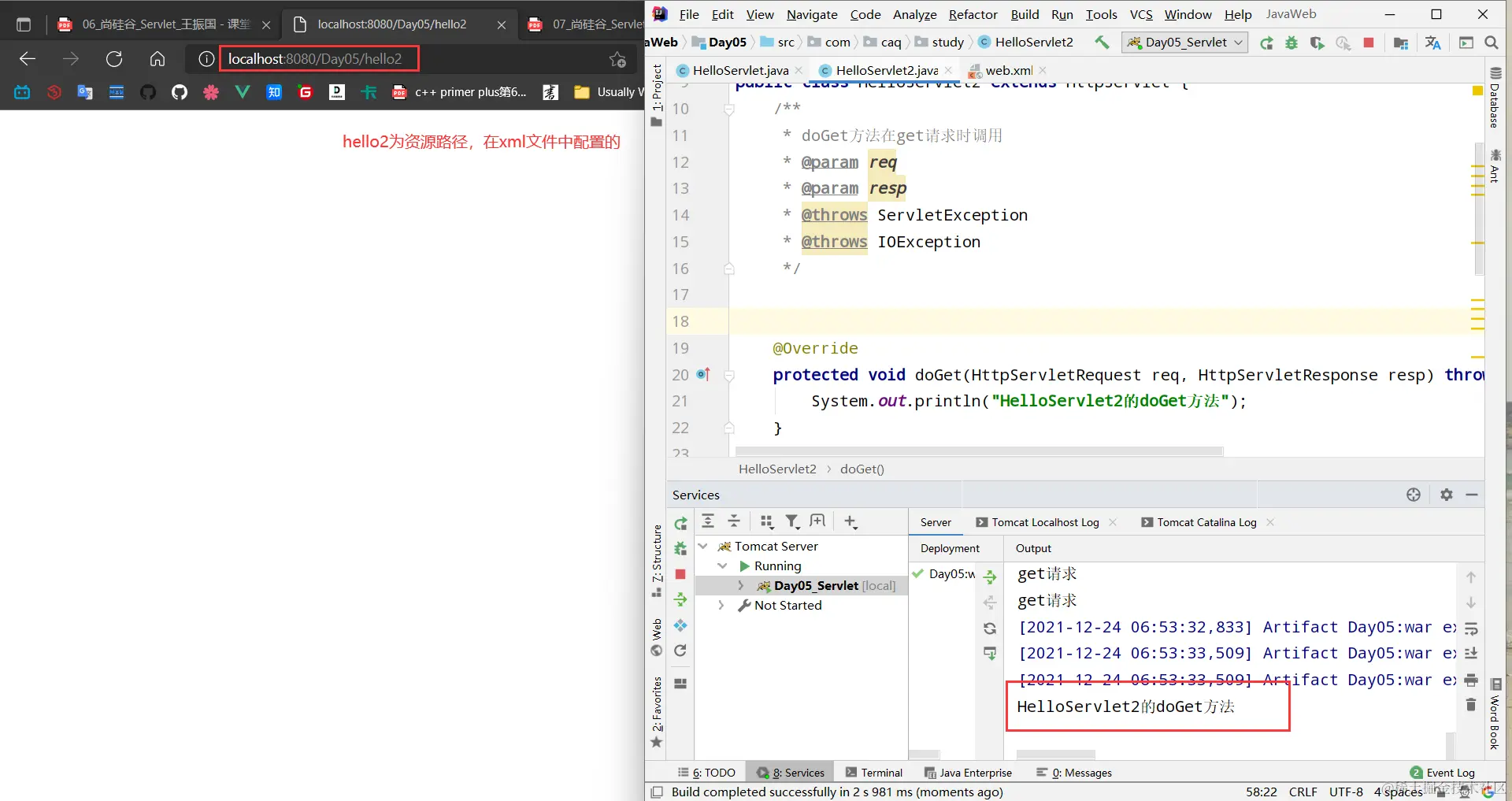Click the Services rerun icon in the left strip
This screenshot has width=1512, height=801.
[680, 523]
